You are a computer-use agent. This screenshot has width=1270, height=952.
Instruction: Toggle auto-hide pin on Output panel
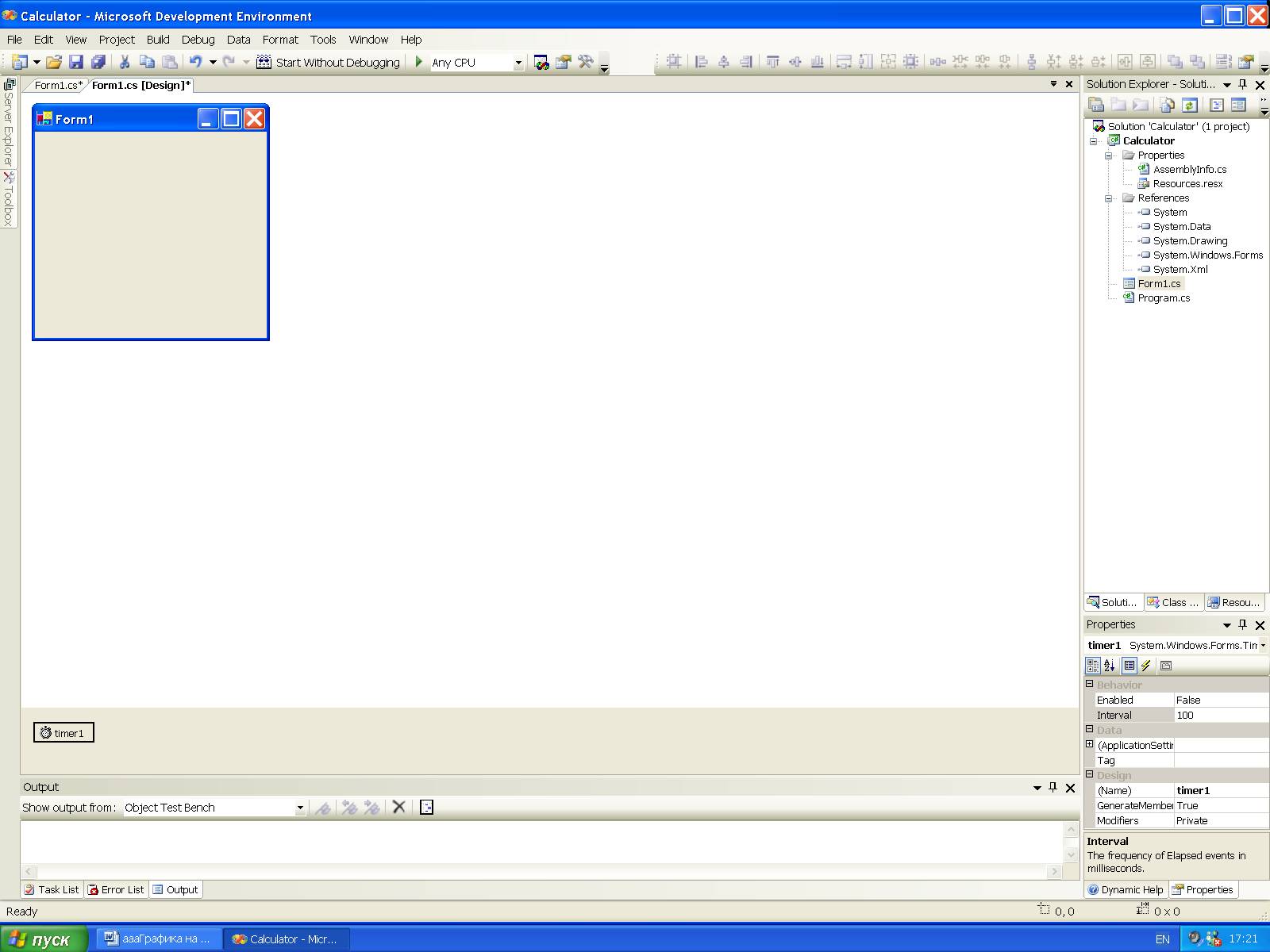tap(1053, 787)
